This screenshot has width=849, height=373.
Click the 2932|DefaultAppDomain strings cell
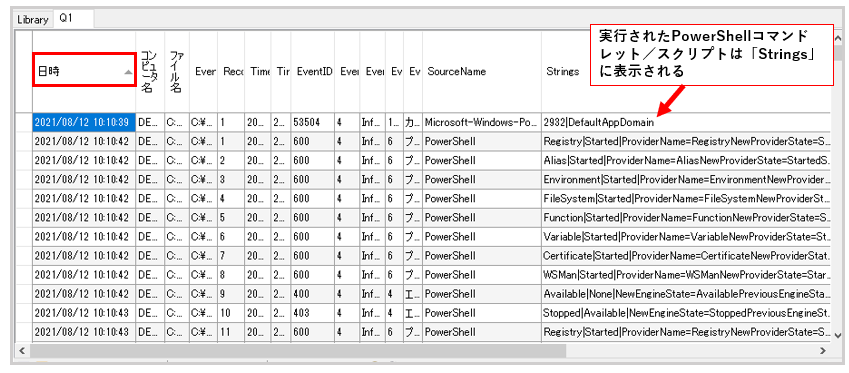click(x=686, y=122)
